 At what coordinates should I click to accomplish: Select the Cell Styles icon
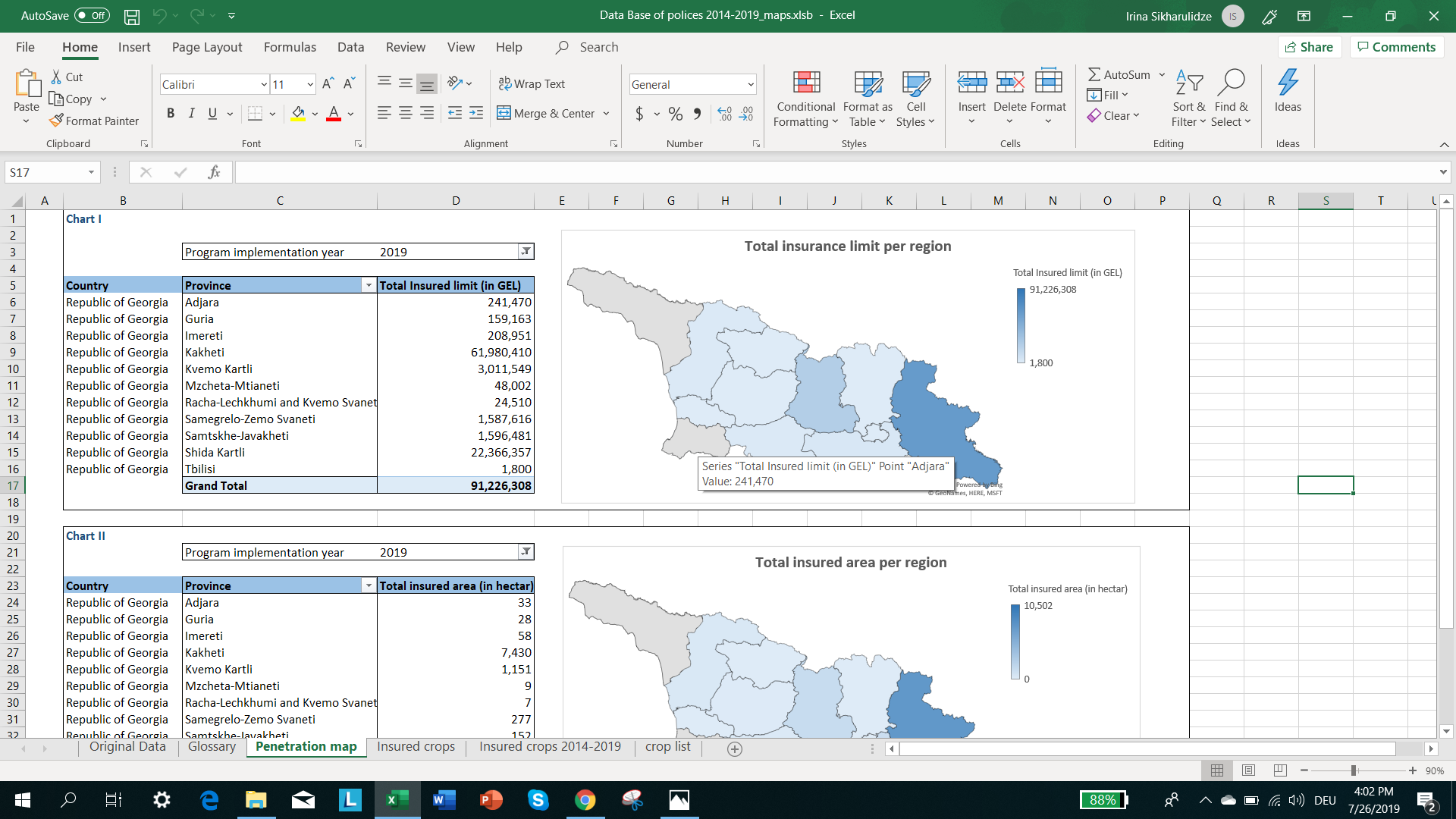pos(916,99)
